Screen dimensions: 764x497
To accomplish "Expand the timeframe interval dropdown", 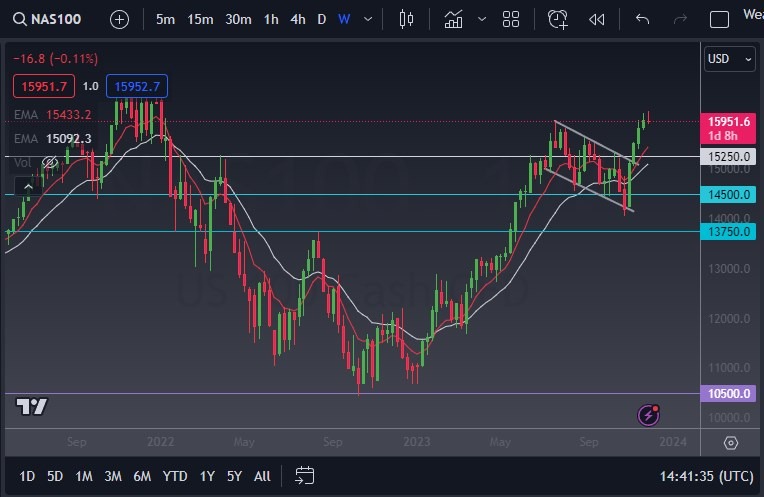I will pos(368,19).
